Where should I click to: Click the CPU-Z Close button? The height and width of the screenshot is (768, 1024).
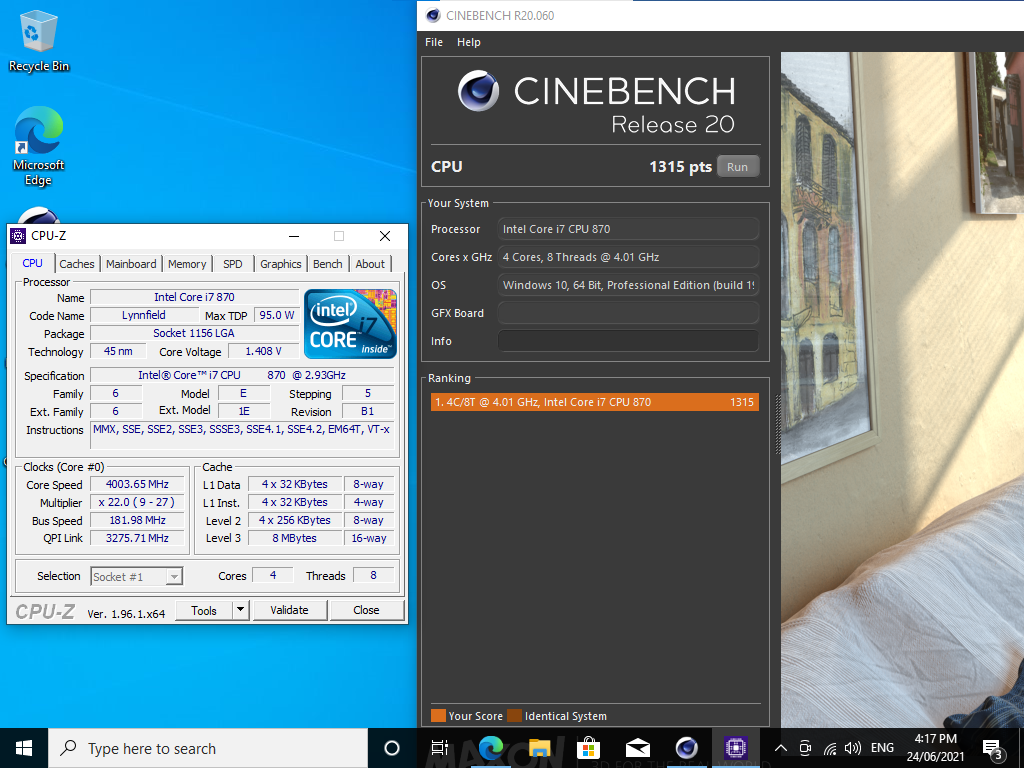click(366, 610)
